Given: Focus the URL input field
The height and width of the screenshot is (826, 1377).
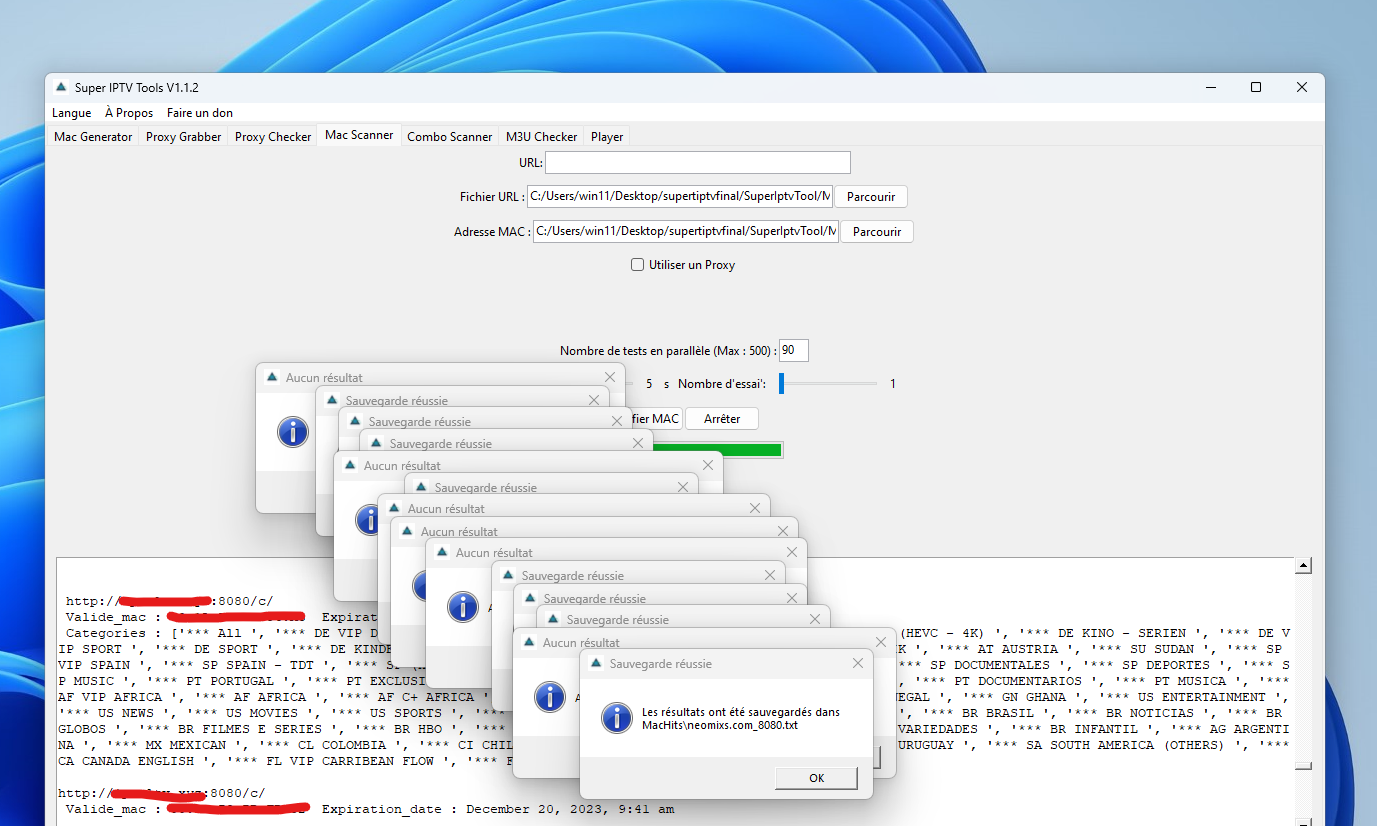Looking at the screenshot, I should [x=698, y=162].
